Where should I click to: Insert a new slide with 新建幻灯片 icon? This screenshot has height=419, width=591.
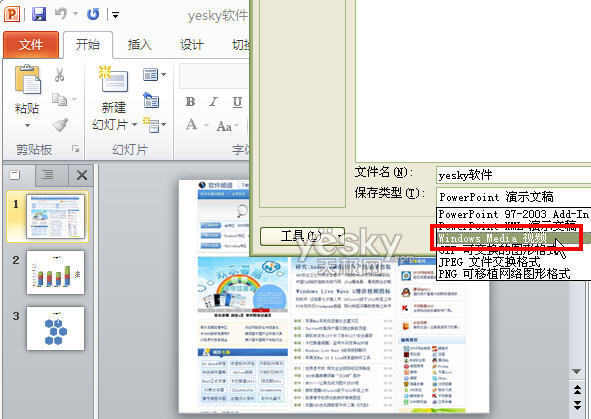pyautogui.click(x=114, y=80)
